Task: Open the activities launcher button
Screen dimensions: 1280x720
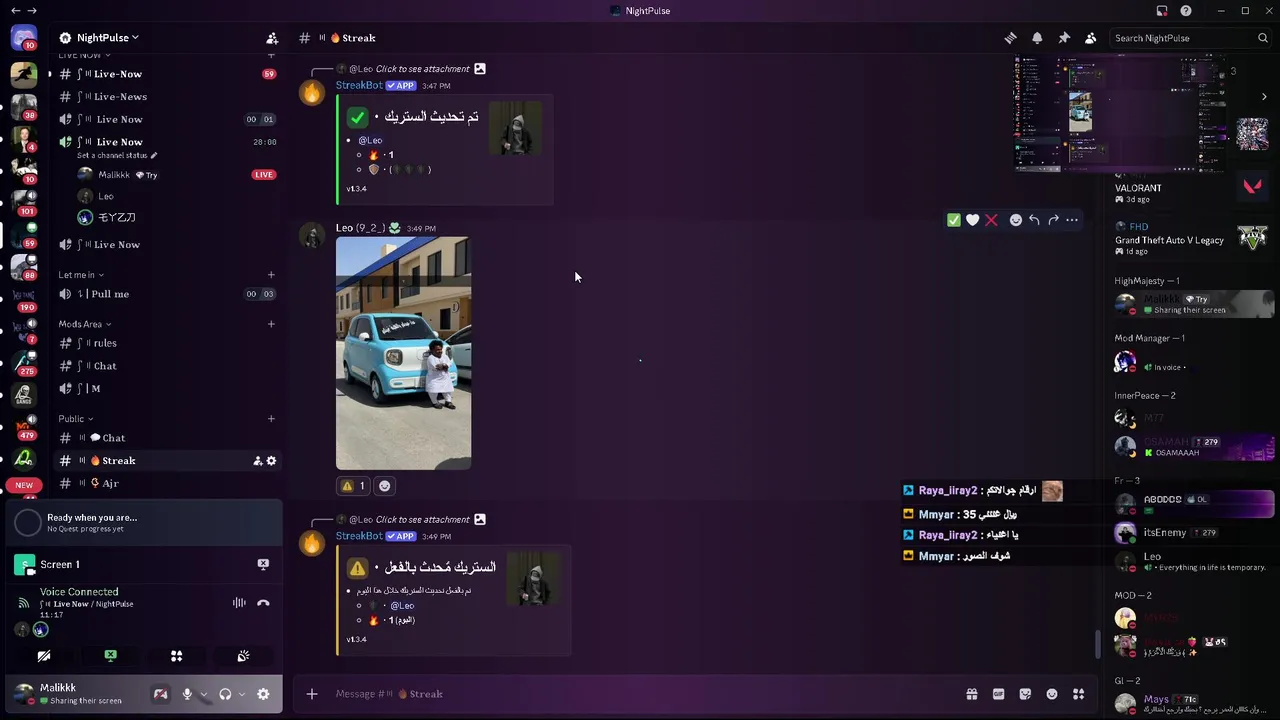Action: pyautogui.click(x=176, y=656)
